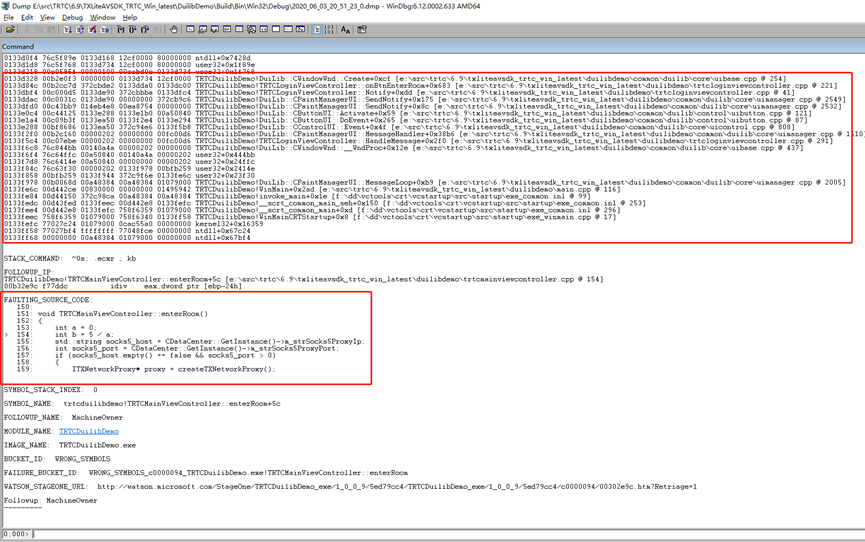Click the IMAGE_NAME TRTCDuilibDemo.exe line
The height and width of the screenshot is (542, 865).
click(70, 445)
